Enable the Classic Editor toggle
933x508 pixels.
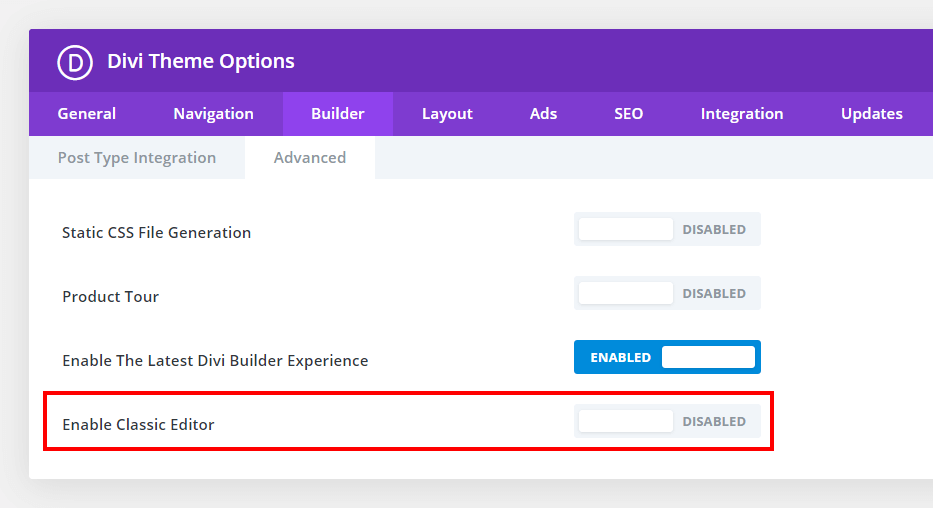pyautogui.click(x=667, y=421)
